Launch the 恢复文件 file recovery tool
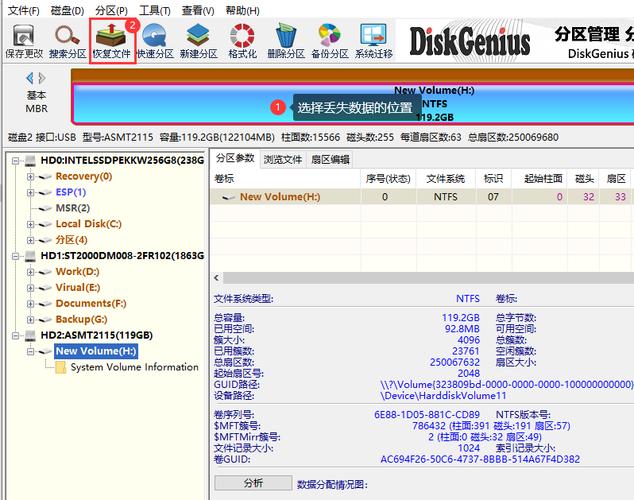 (112, 41)
